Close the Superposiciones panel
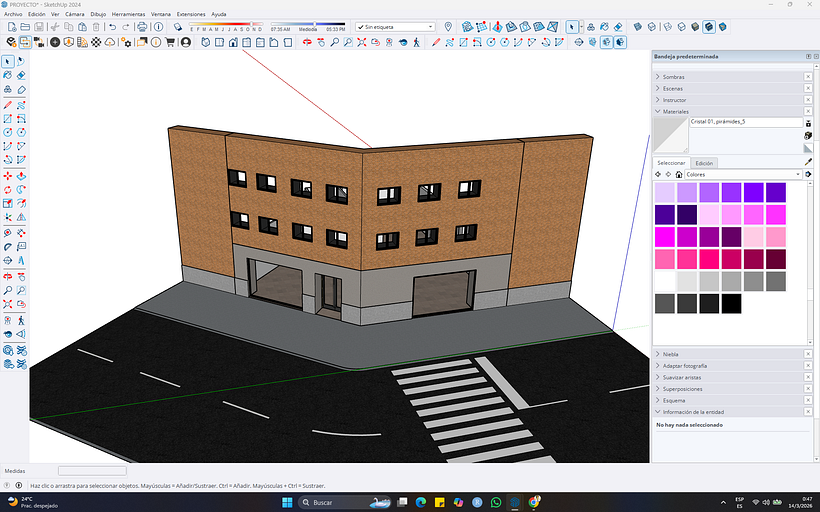 807,389
